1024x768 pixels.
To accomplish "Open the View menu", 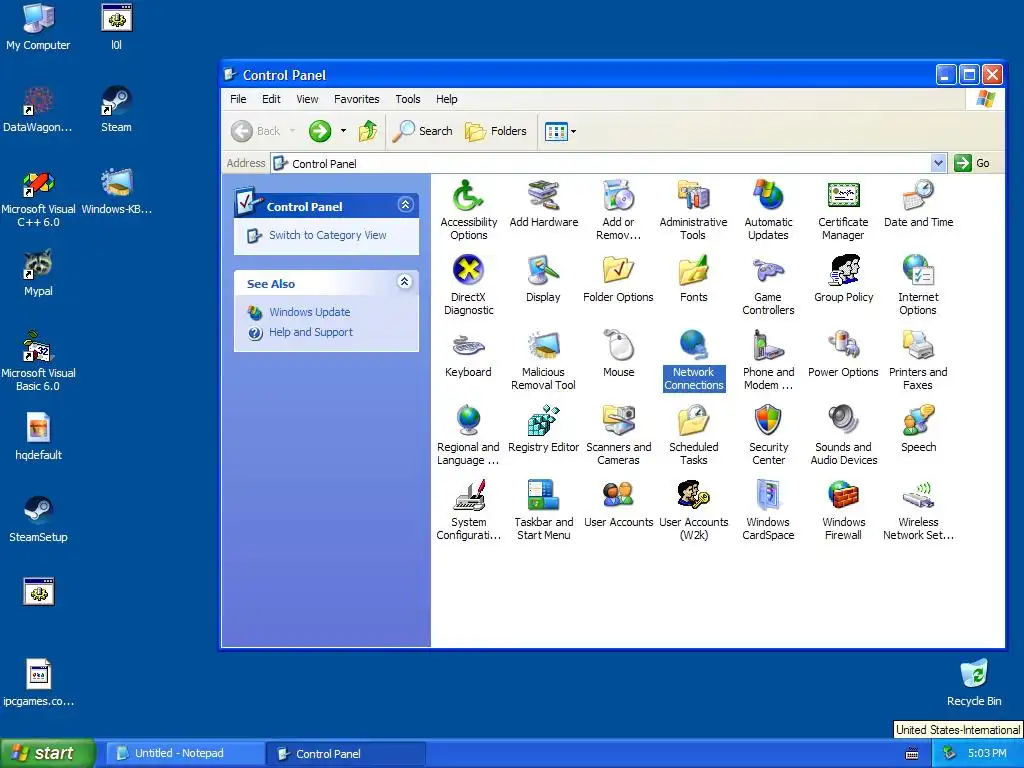I will (307, 99).
